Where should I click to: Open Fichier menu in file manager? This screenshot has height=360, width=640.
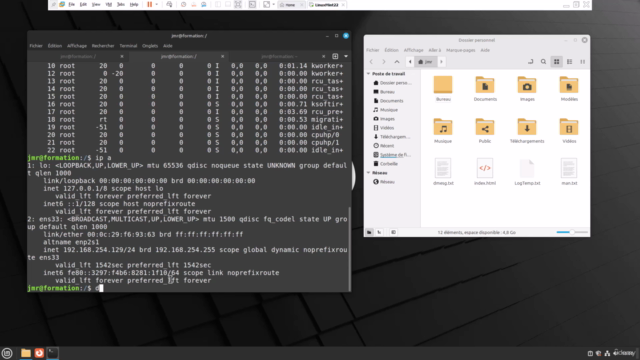[x=372, y=50]
